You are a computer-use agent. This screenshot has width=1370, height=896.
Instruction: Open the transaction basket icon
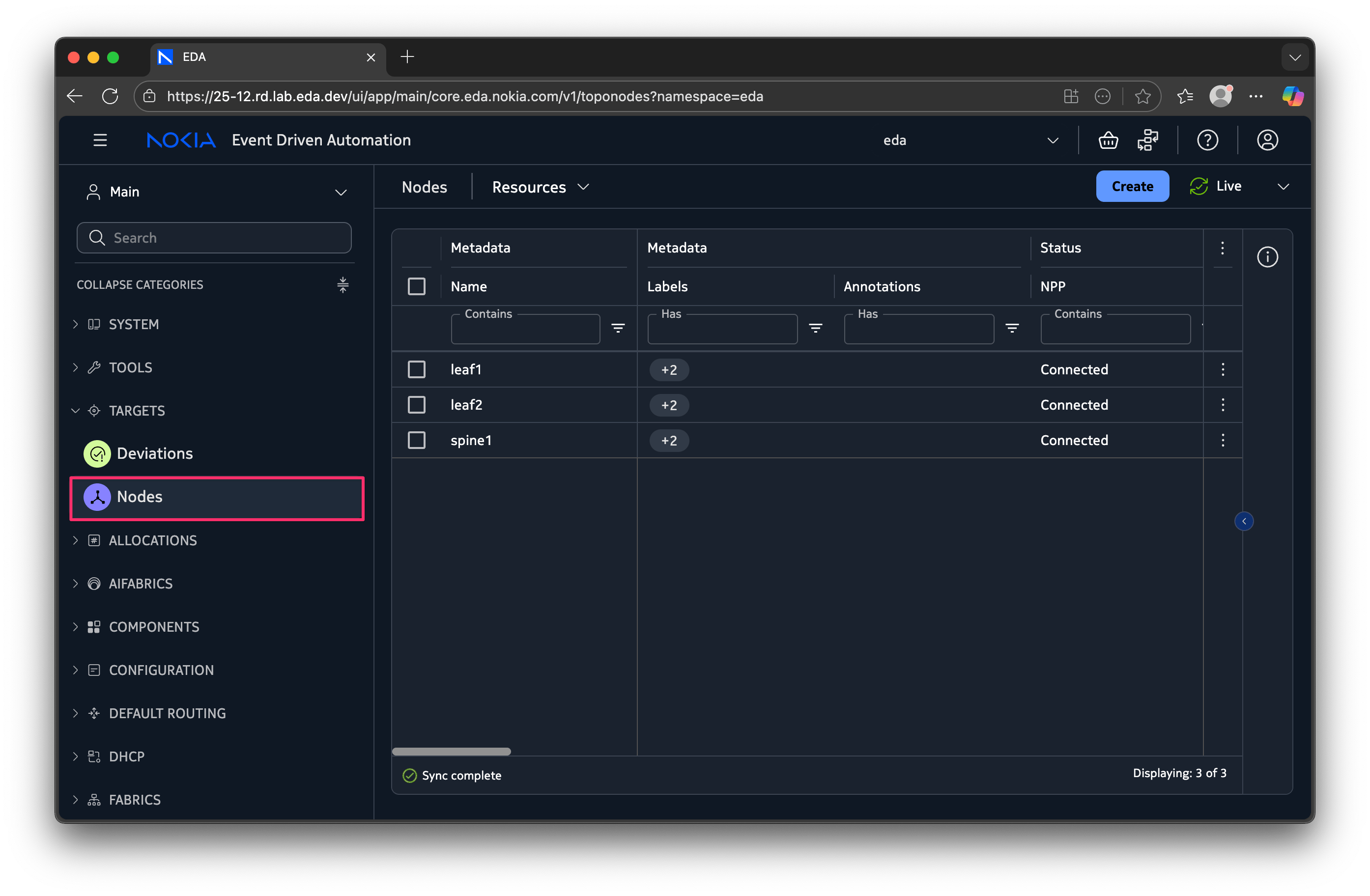(1108, 140)
